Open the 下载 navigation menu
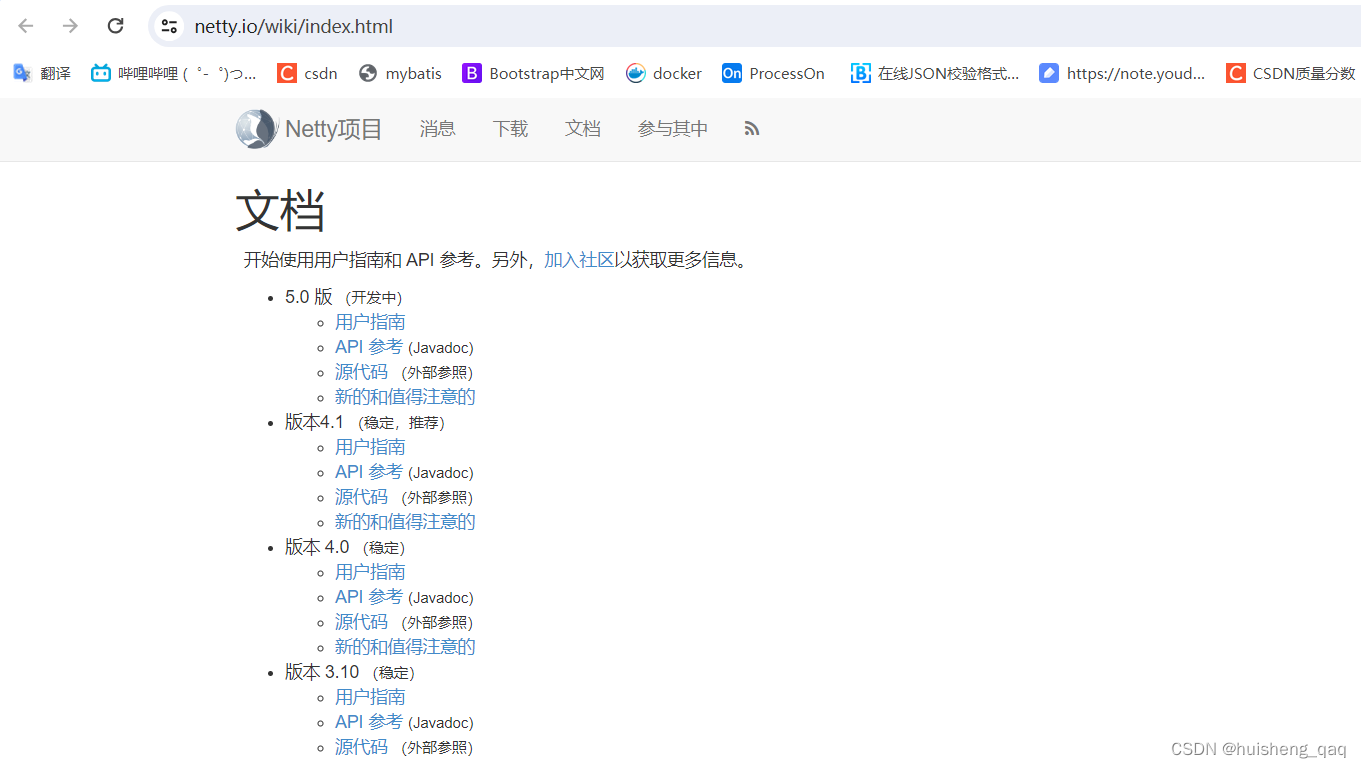Viewport: 1361px width, 768px height. 510,129
